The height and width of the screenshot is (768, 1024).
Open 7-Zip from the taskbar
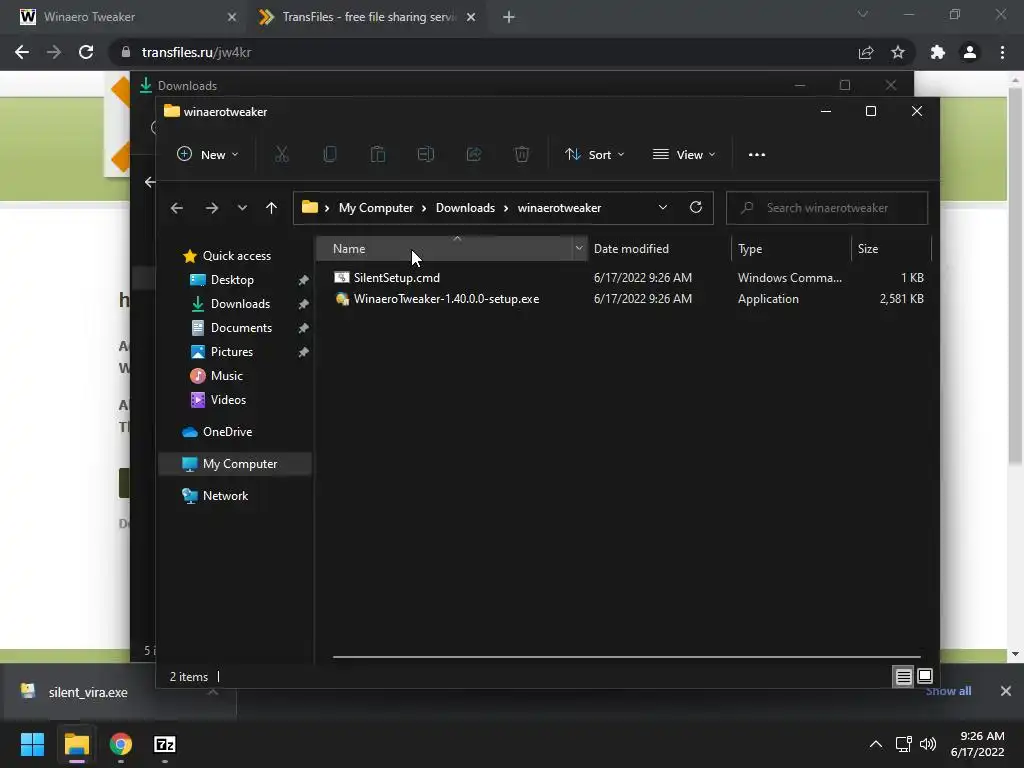tap(165, 744)
